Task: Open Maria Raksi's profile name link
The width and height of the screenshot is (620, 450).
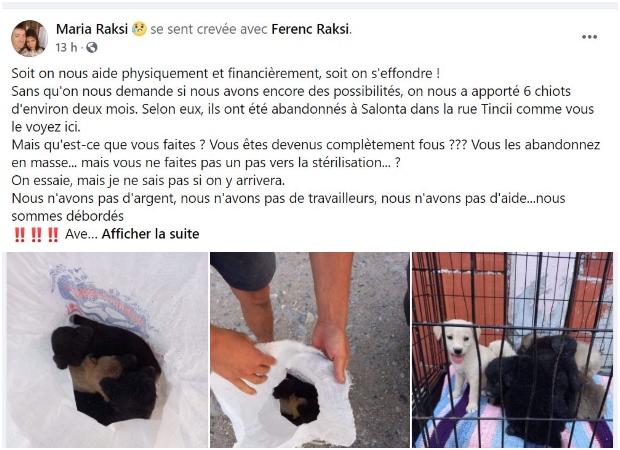Action: tap(92, 29)
